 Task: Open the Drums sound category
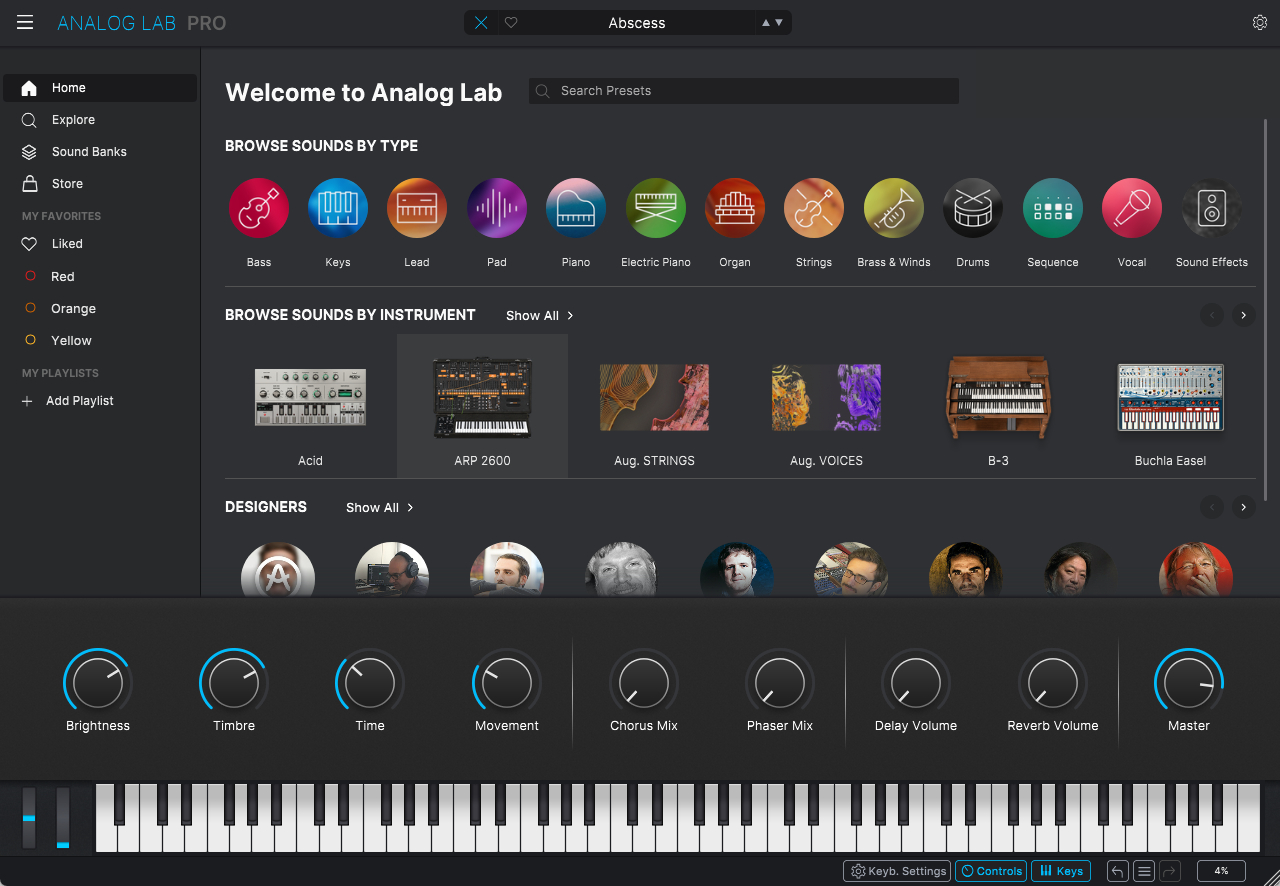pyautogui.click(x=972, y=208)
